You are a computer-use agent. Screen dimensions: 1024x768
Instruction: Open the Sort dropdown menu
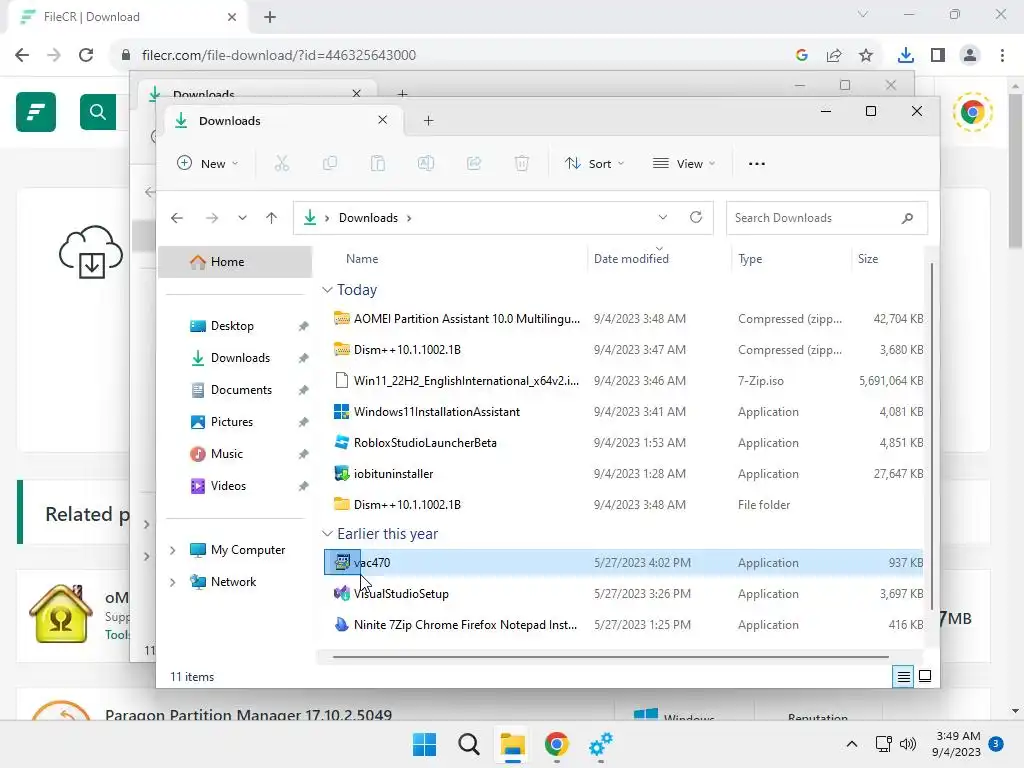(x=594, y=163)
